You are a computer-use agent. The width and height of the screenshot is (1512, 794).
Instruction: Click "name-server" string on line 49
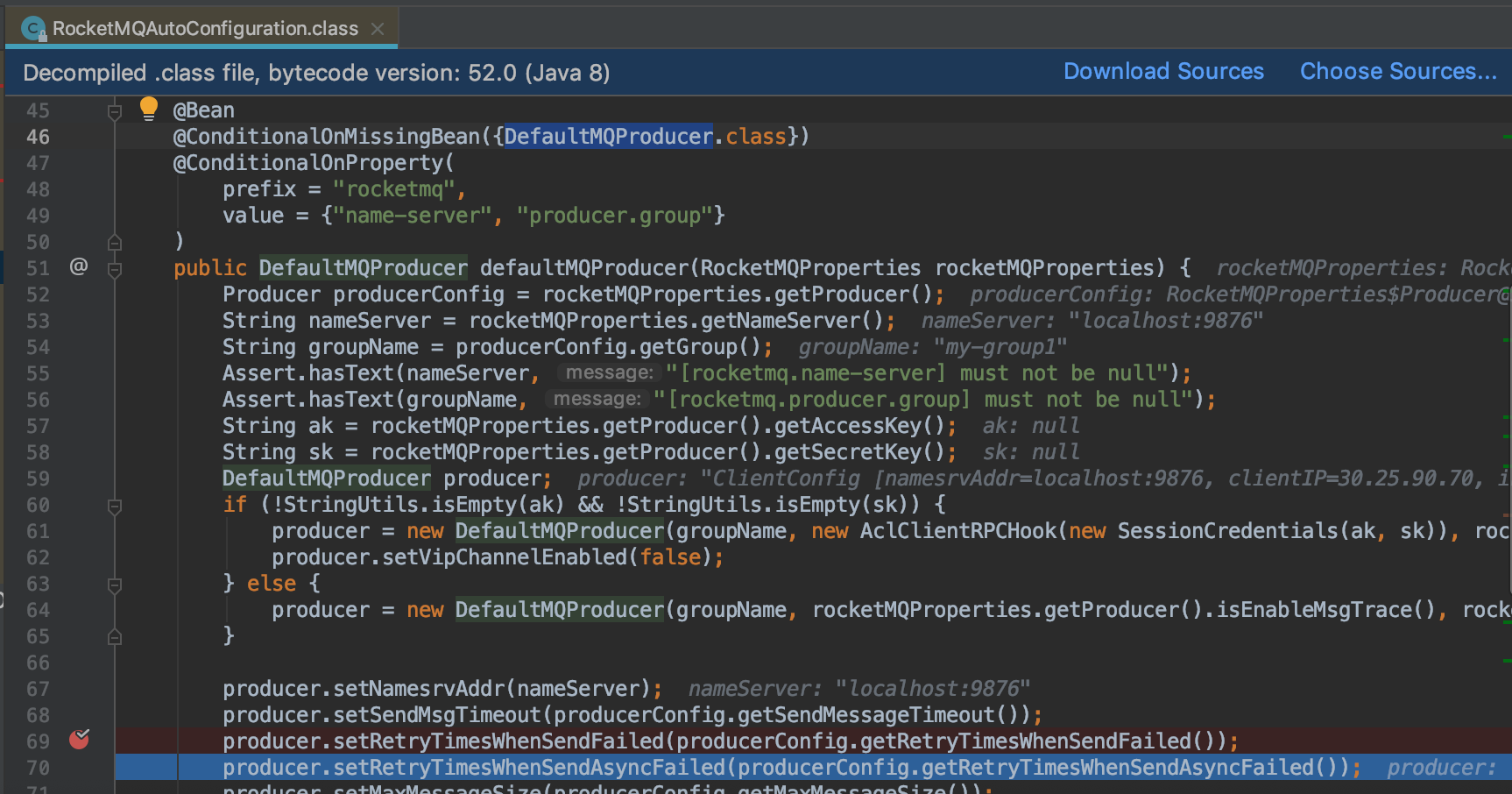point(412,216)
